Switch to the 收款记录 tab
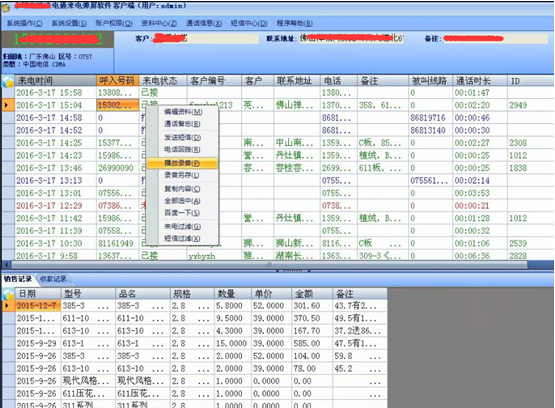The height and width of the screenshot is (408, 555). tap(53, 279)
